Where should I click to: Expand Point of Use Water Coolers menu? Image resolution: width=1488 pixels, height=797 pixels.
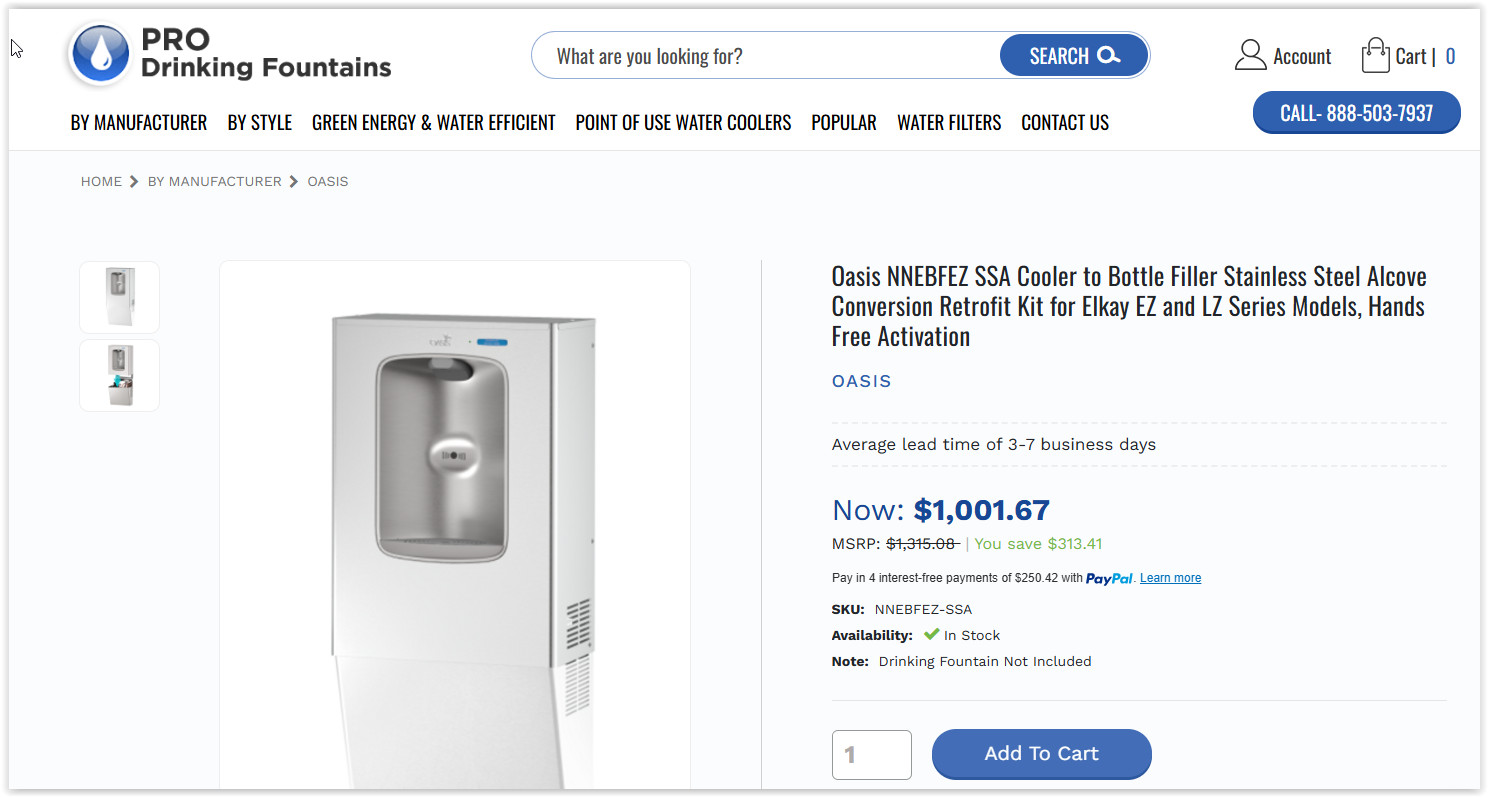tap(683, 122)
